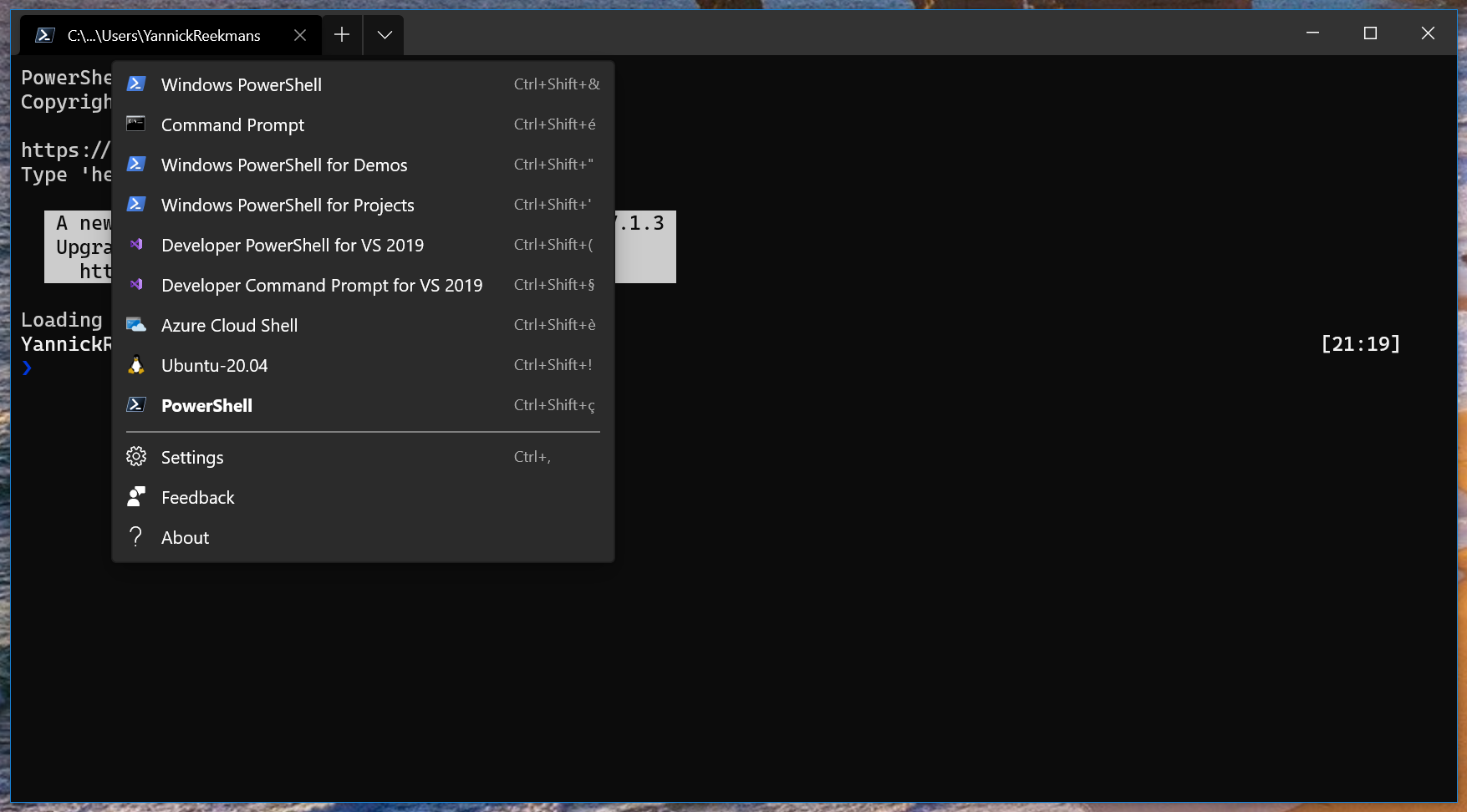
Task: Collapse the profile dropdown chevron
Action: click(x=385, y=35)
